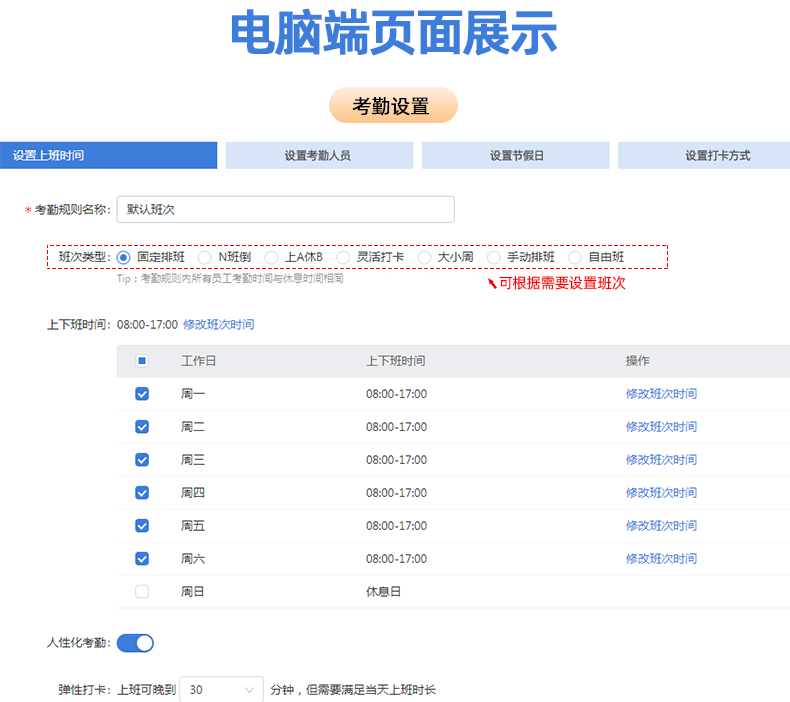Uncheck the 周六 workday checkbox
The image size is (790, 702).
pos(142,558)
